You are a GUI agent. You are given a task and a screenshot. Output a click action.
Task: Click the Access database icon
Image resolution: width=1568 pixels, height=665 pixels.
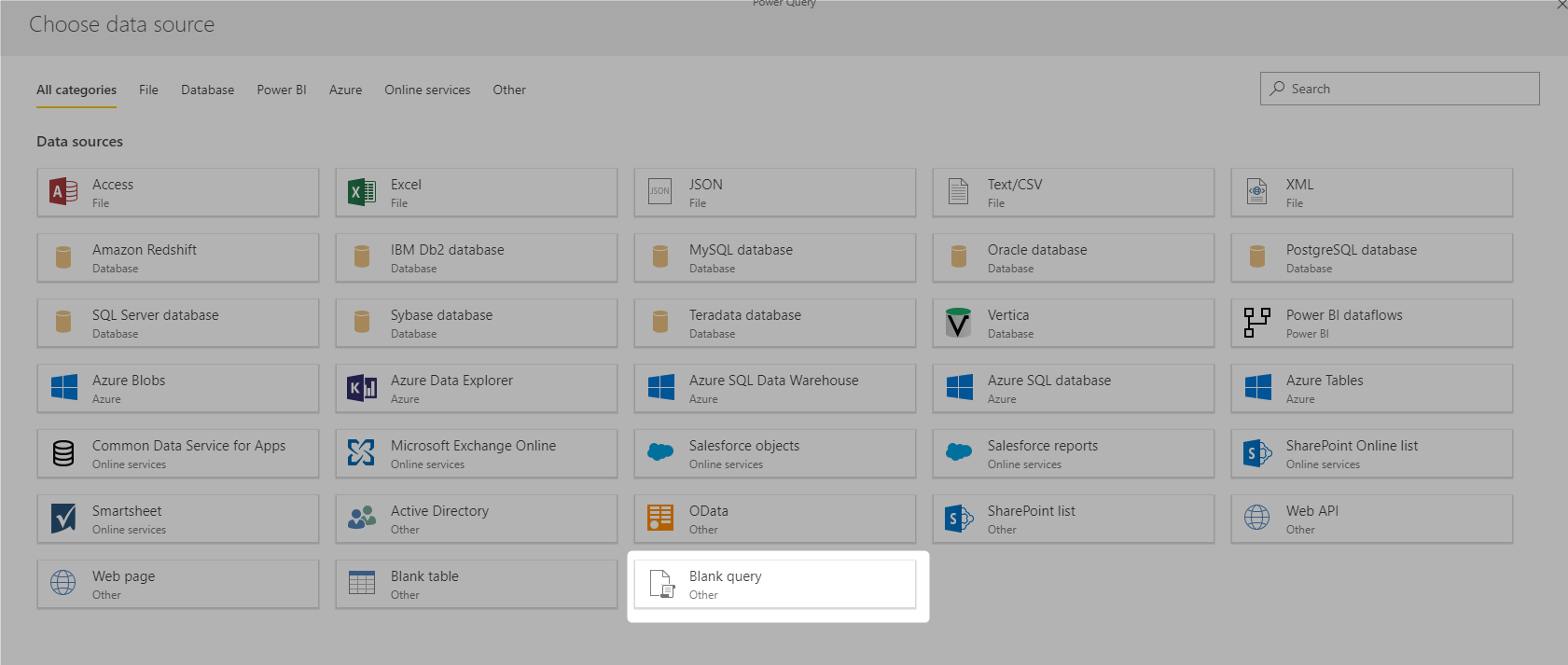[63, 192]
